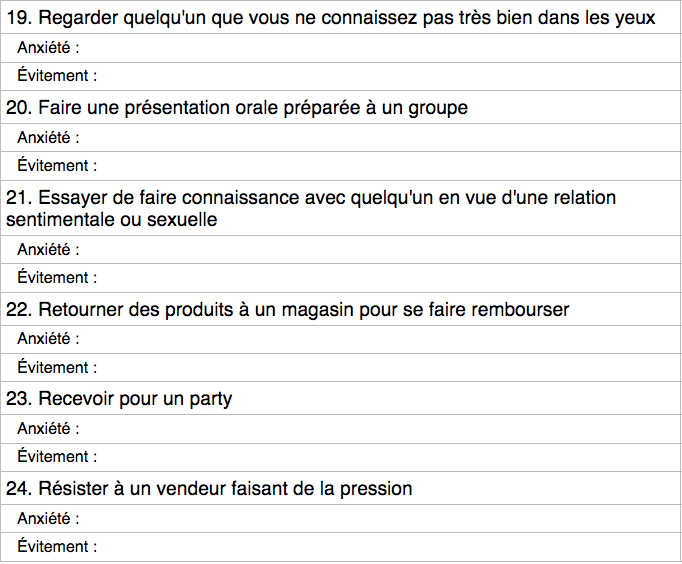Viewport: 682px width, 564px height.
Task: Click the Anxiété row under question 23
Action: click(x=341, y=429)
